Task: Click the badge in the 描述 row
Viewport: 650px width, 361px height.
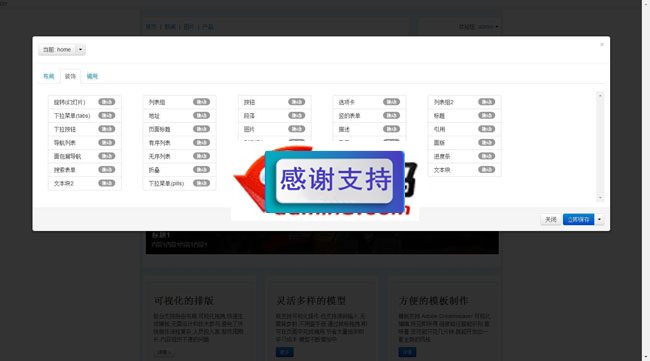Action: [x=391, y=129]
